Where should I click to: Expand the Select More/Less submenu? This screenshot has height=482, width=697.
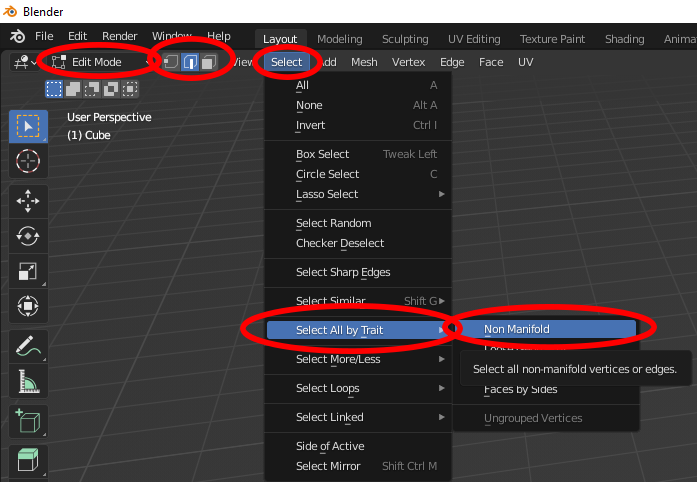tap(358, 359)
